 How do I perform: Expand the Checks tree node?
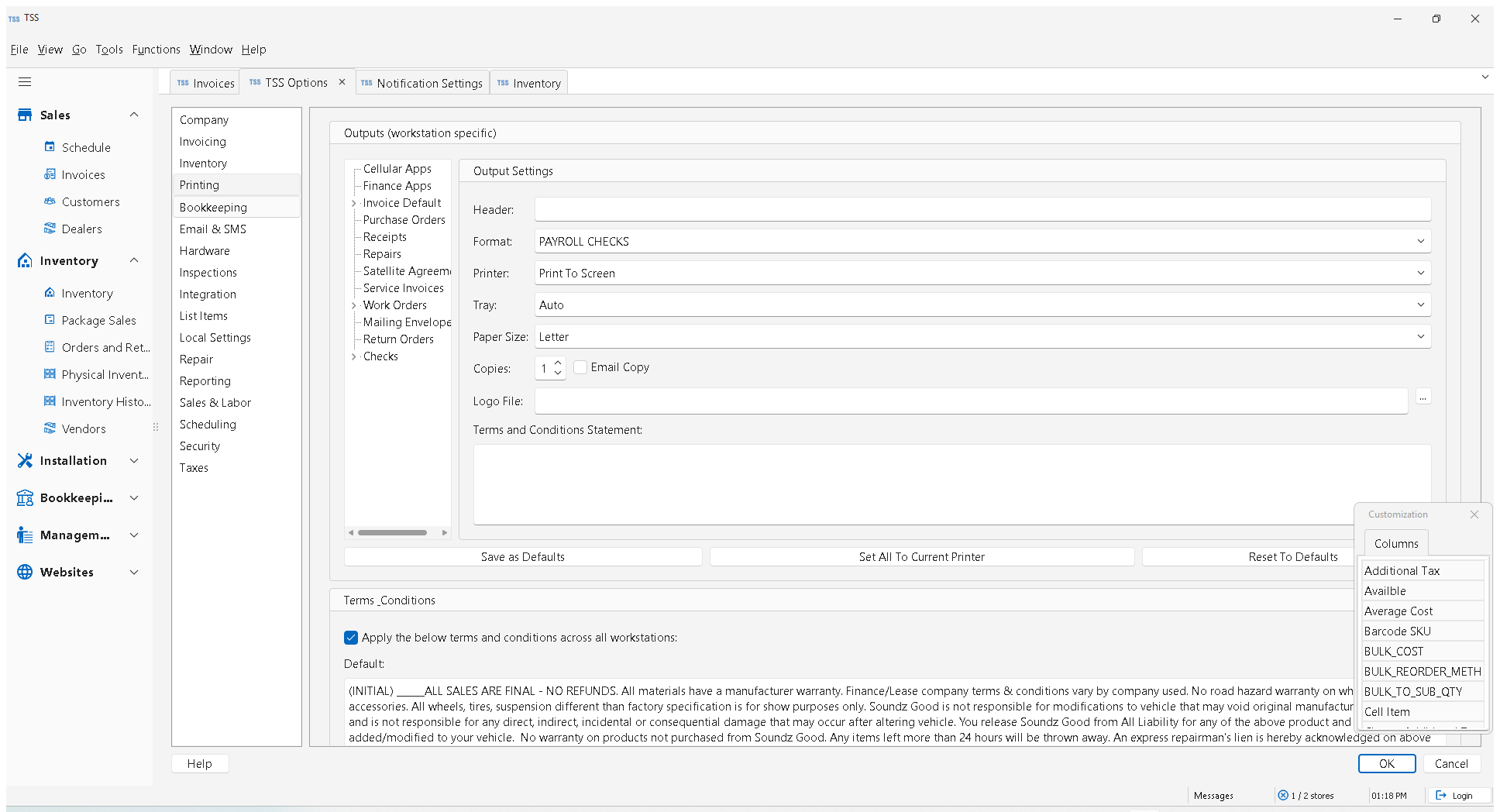point(354,356)
